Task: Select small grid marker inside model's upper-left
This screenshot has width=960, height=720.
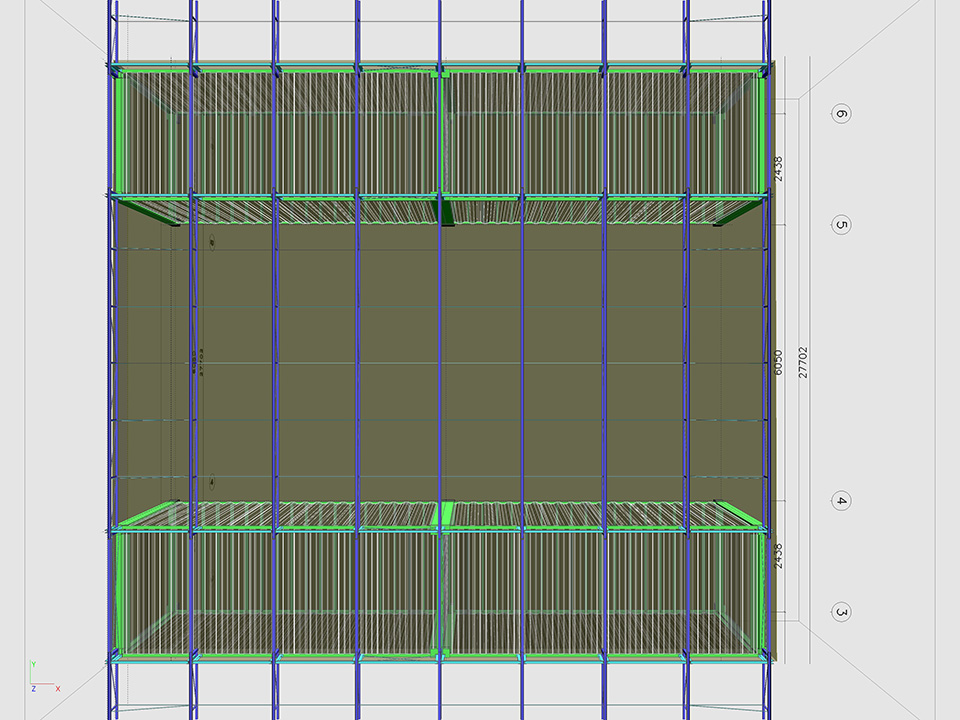Action: (212, 242)
